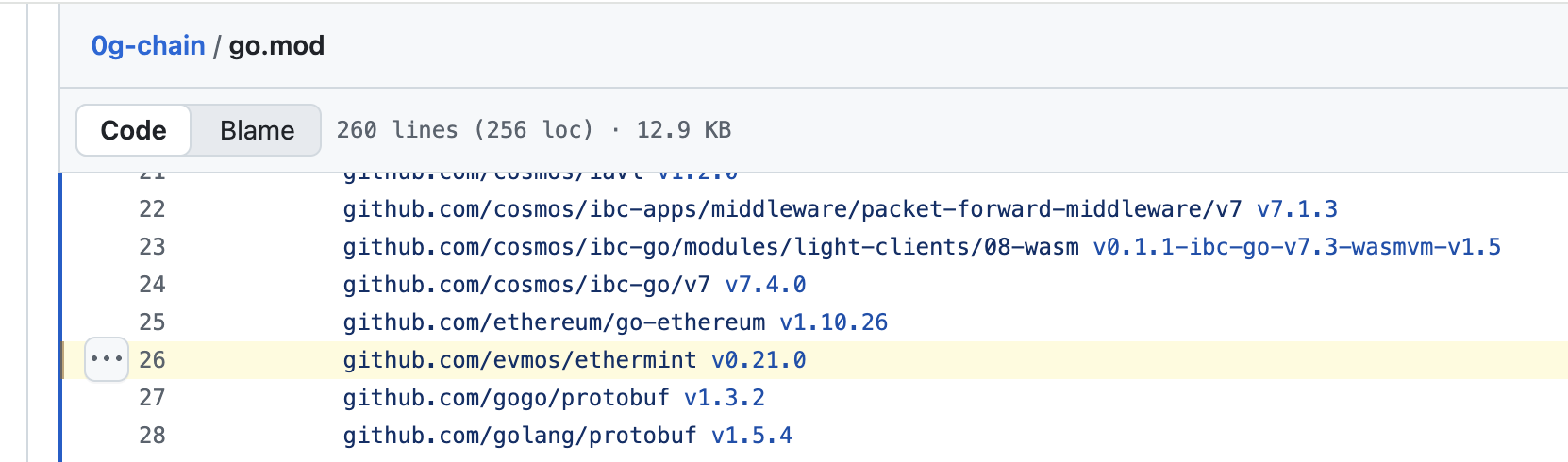Switch to the Blame view tab
This screenshot has width=1568, height=462.
pos(257,130)
